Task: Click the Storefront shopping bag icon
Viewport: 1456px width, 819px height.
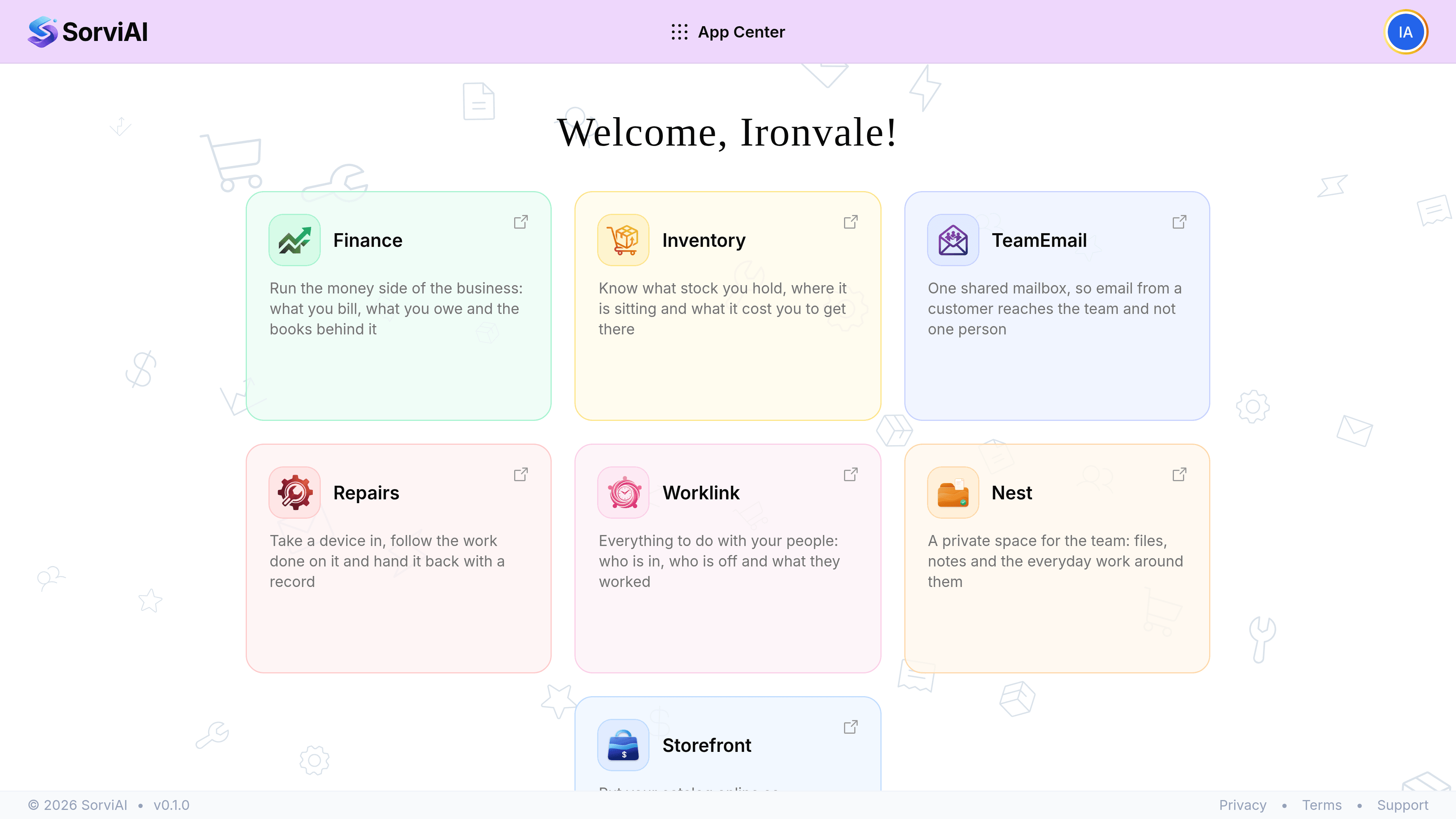Action: [x=623, y=745]
